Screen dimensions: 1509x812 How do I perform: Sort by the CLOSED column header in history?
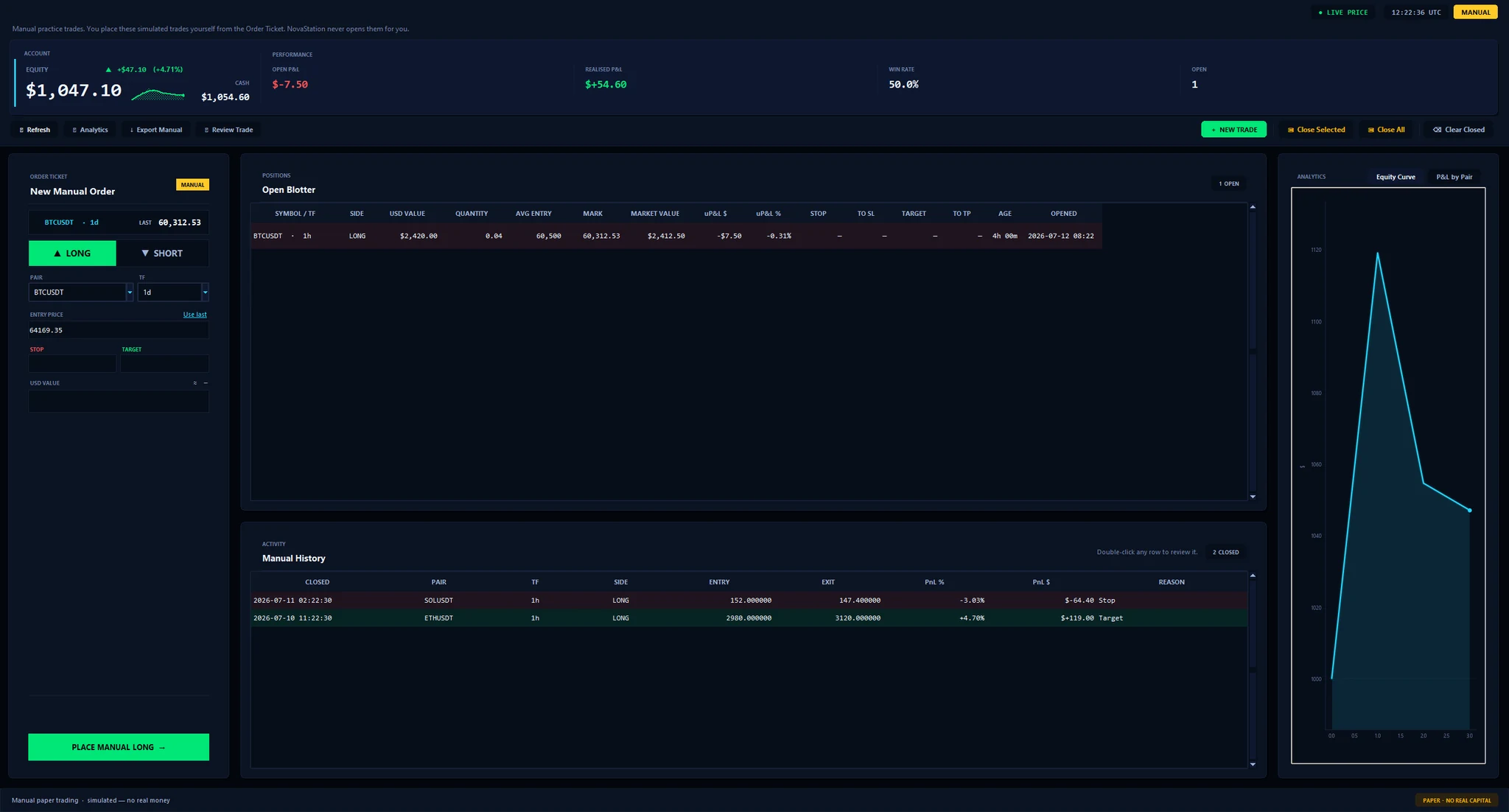point(318,582)
